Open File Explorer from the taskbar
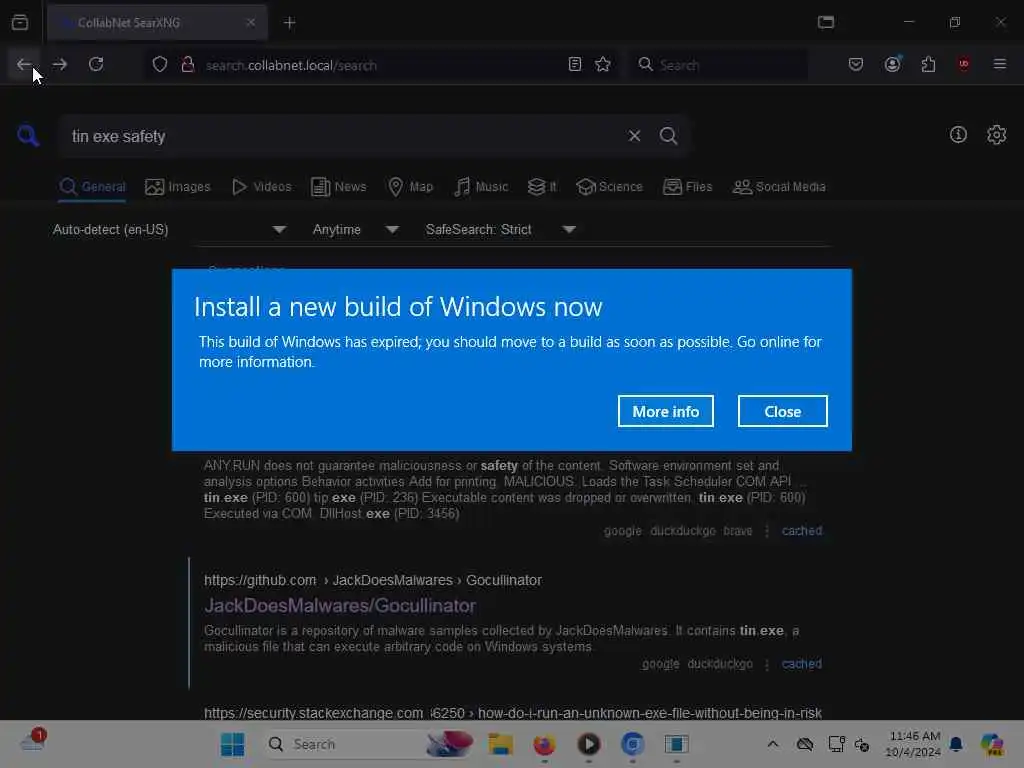 [501, 744]
